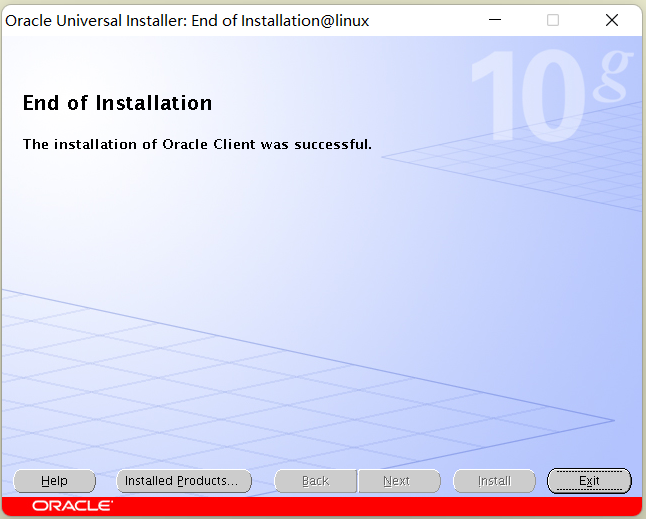This screenshot has height=519, width=646.
Task: Click the installation was successful message
Action: pyautogui.click(x=197, y=144)
